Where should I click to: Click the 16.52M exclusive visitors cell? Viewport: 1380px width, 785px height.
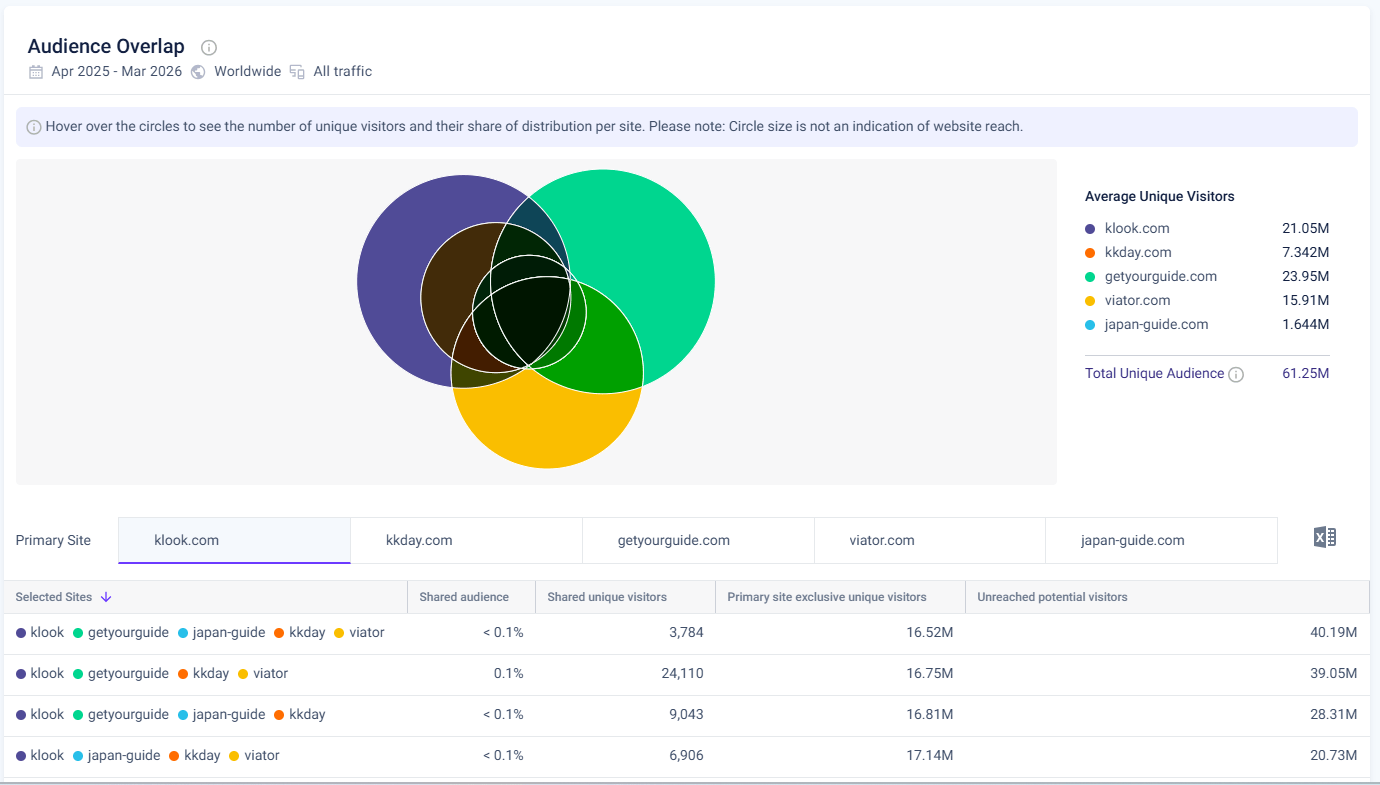coord(930,633)
